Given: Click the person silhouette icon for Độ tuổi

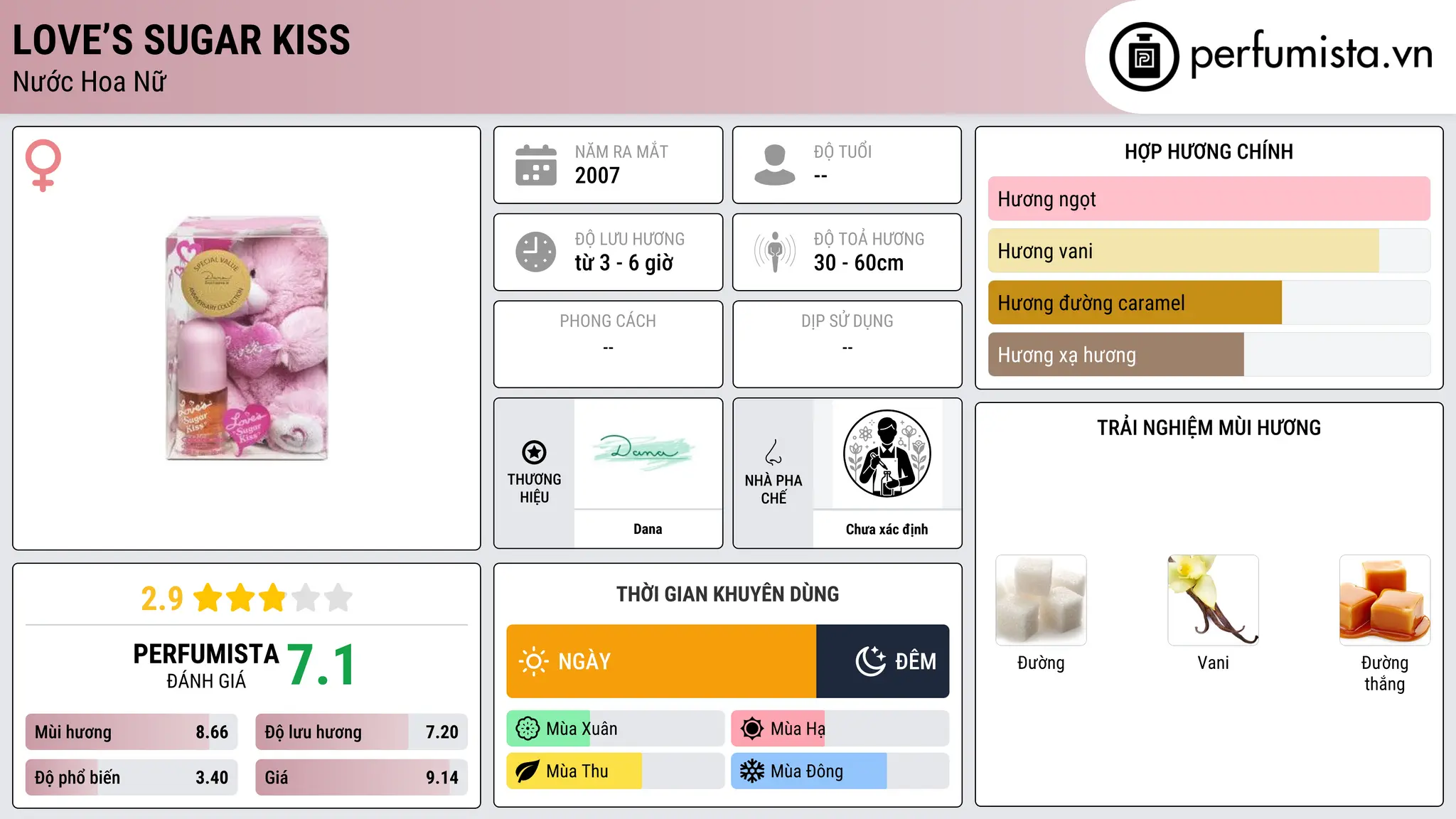Looking at the screenshot, I should [774, 165].
